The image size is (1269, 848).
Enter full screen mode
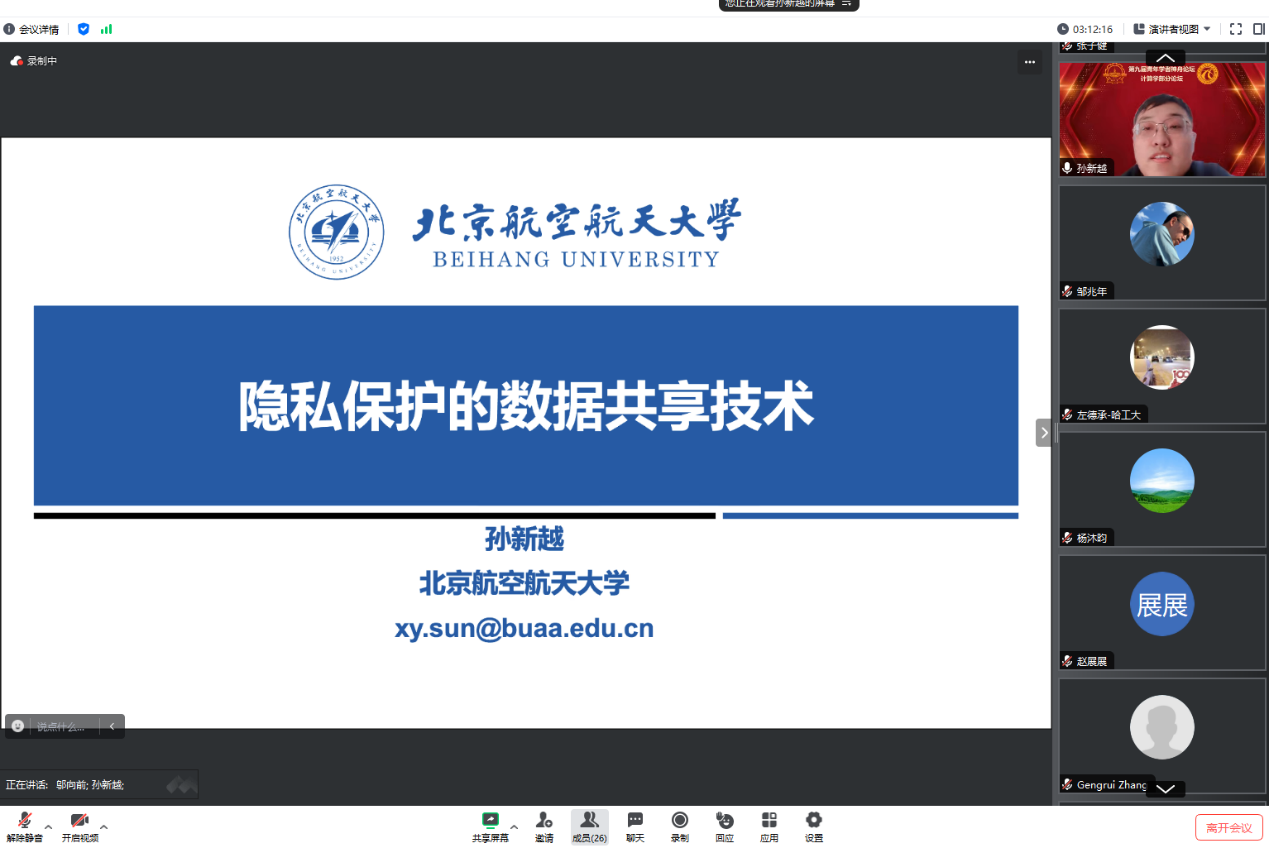click(1235, 29)
